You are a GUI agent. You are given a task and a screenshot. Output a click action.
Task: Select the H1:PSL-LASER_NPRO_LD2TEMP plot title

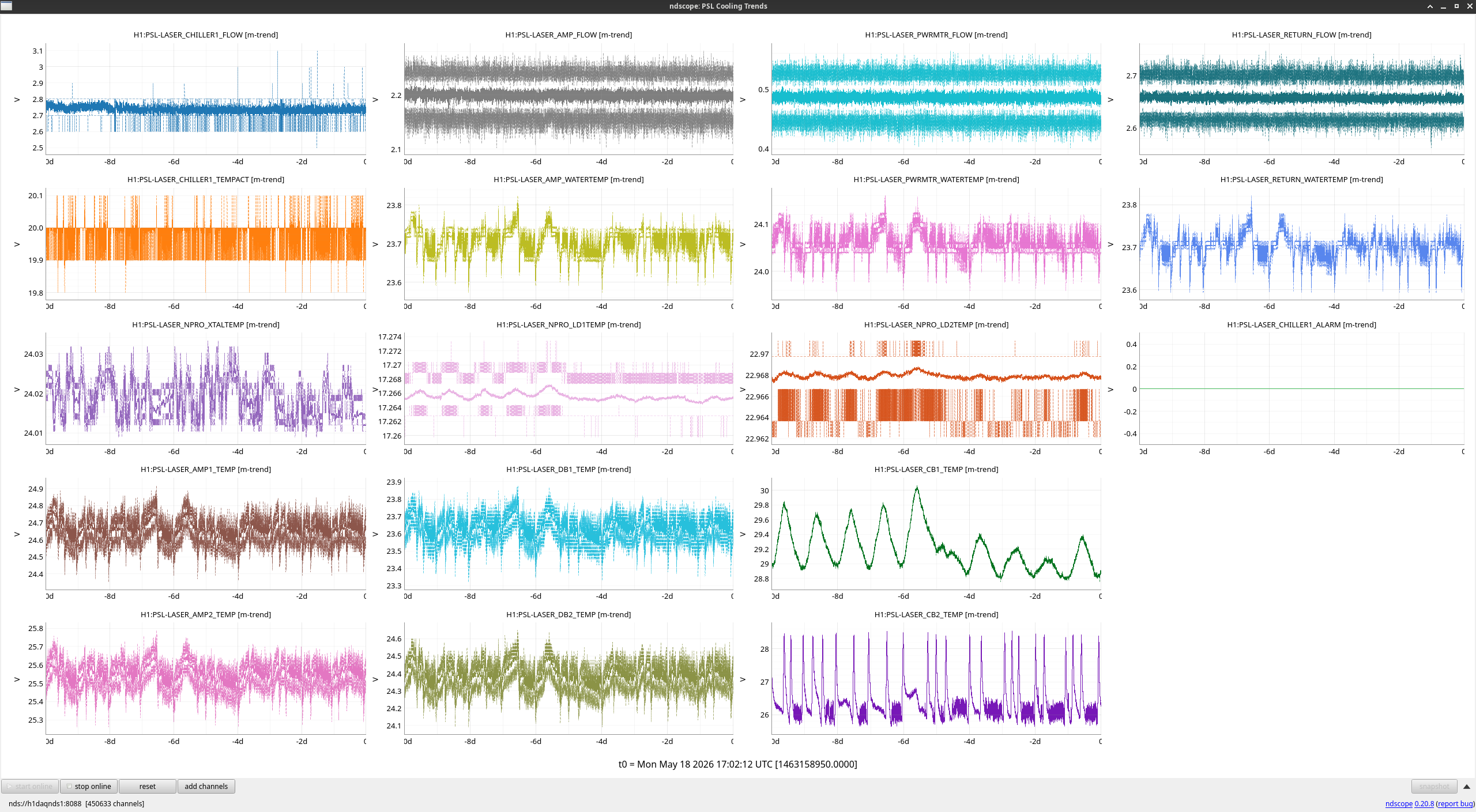[936, 325]
